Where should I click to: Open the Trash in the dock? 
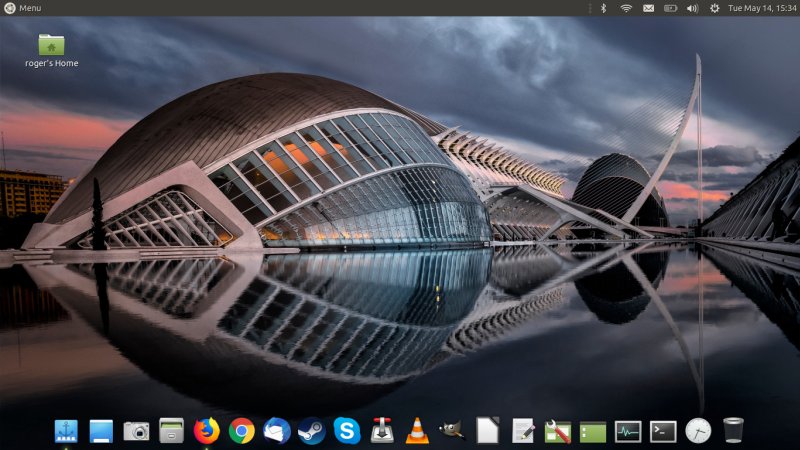pos(733,430)
